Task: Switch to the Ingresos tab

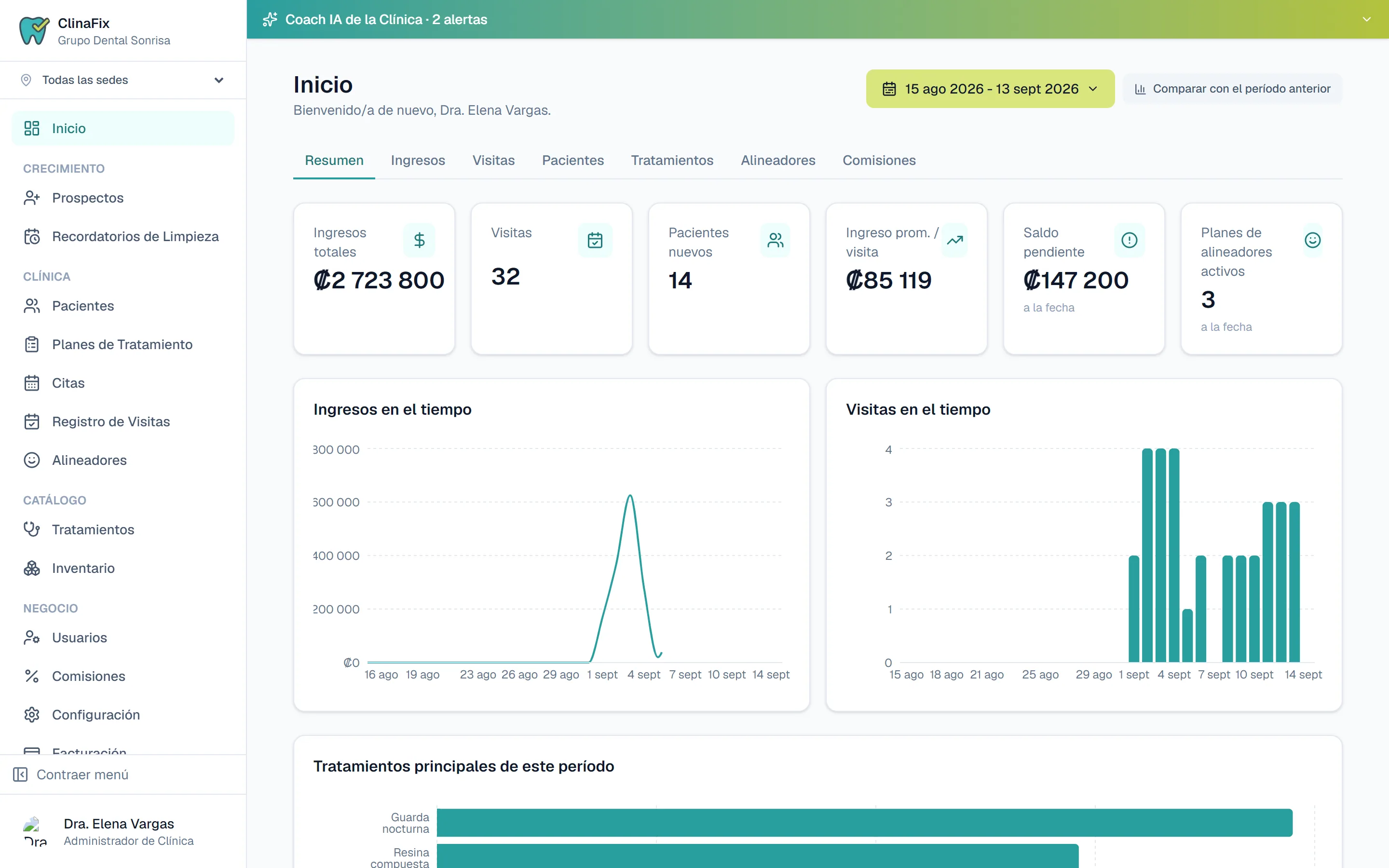Action: tap(418, 160)
